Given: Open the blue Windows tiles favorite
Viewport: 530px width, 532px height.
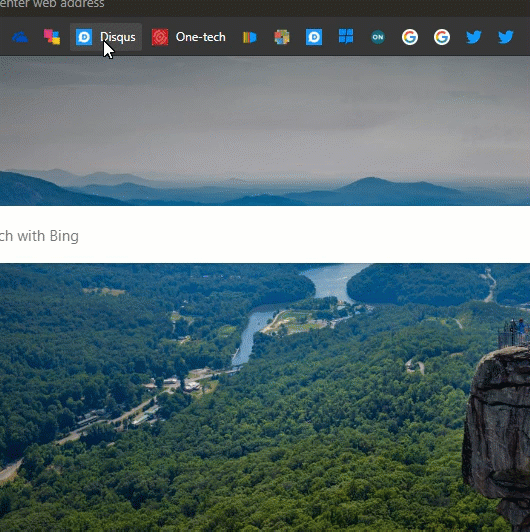Looking at the screenshot, I should tap(346, 36).
